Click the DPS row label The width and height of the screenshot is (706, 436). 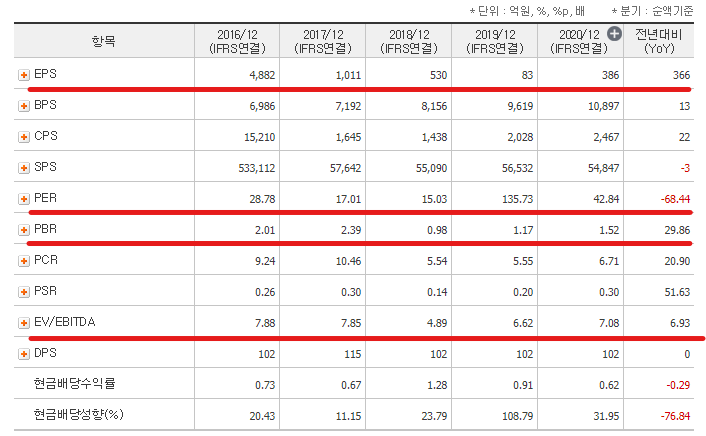coord(45,353)
